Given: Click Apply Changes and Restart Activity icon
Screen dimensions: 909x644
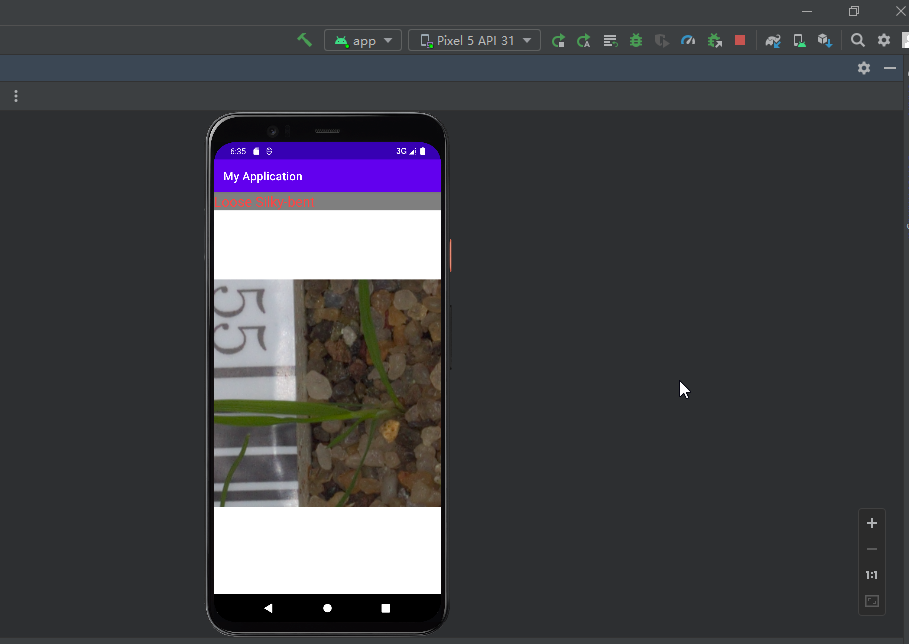Looking at the screenshot, I should 584,41.
